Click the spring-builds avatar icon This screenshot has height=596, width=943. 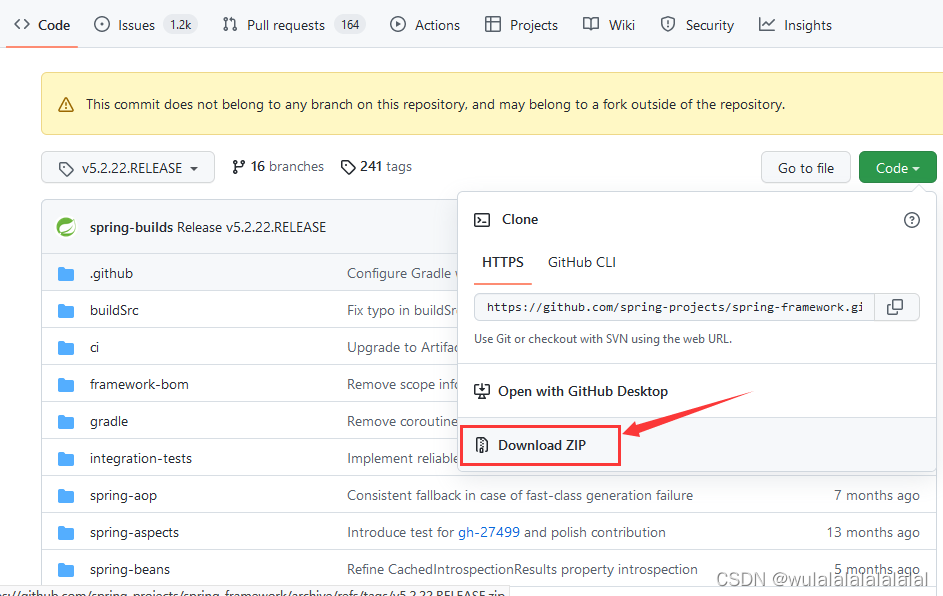[x=66, y=227]
